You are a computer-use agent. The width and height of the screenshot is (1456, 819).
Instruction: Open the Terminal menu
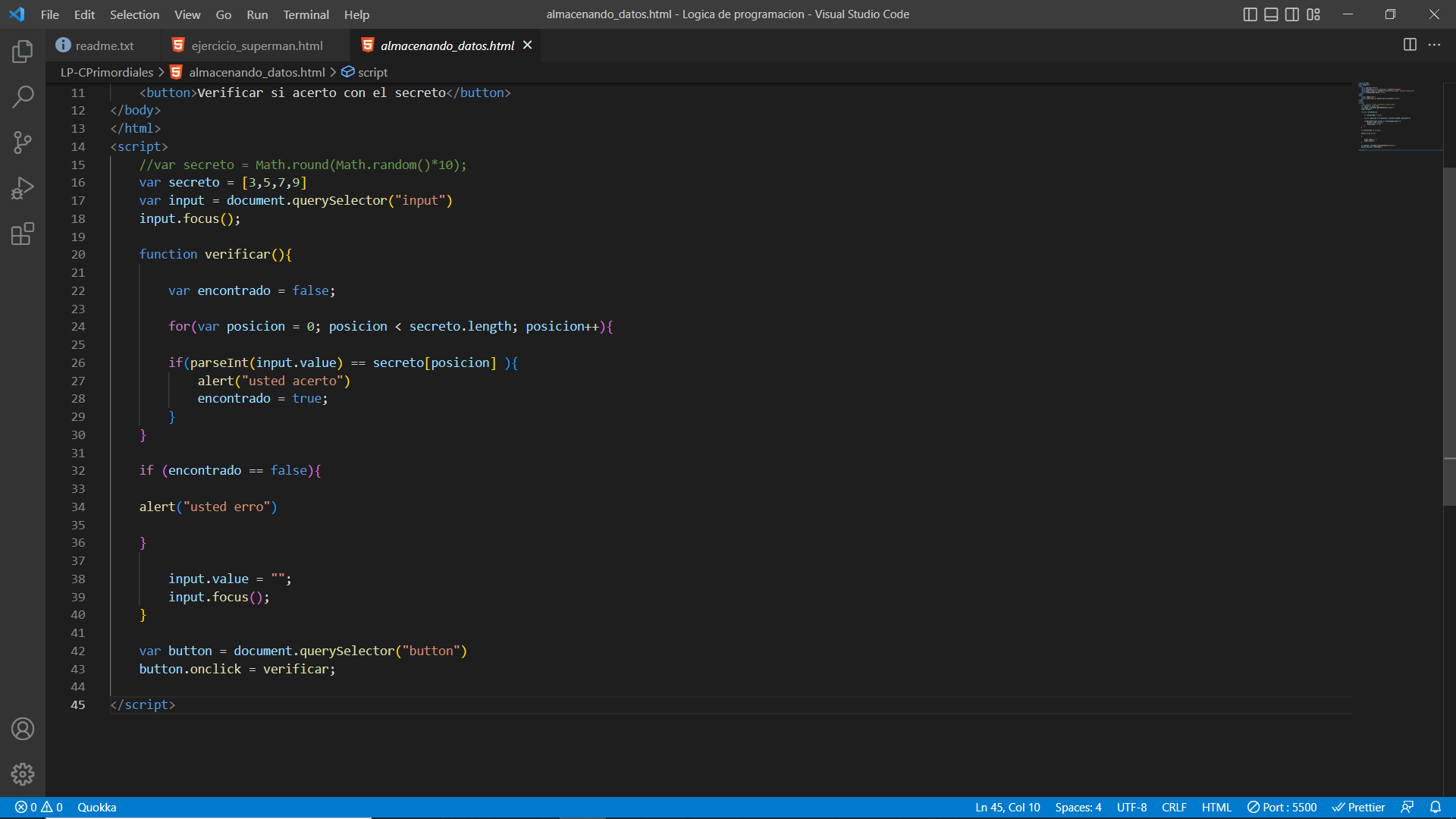click(x=306, y=14)
